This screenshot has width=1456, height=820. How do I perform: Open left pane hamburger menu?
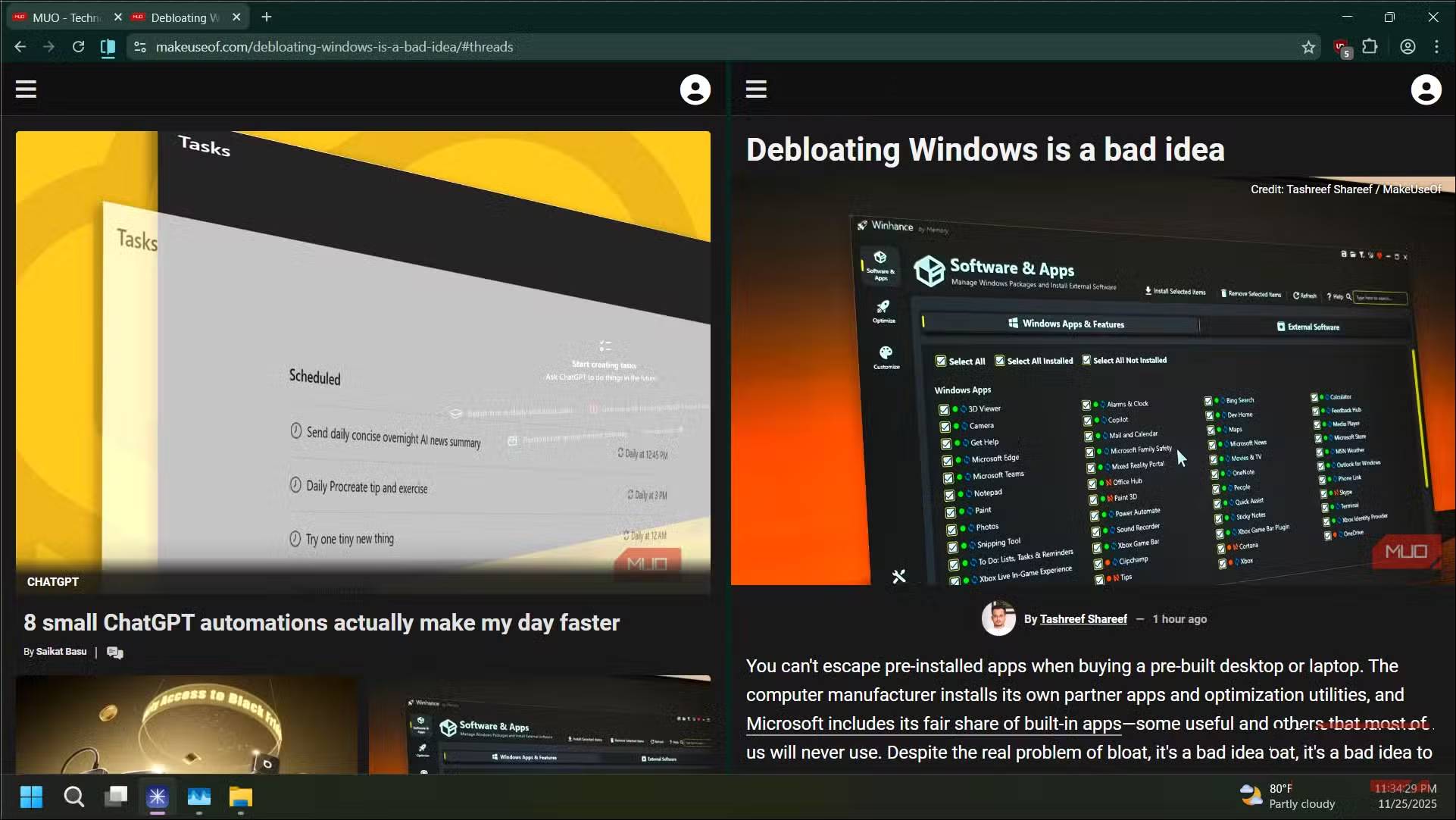[26, 89]
